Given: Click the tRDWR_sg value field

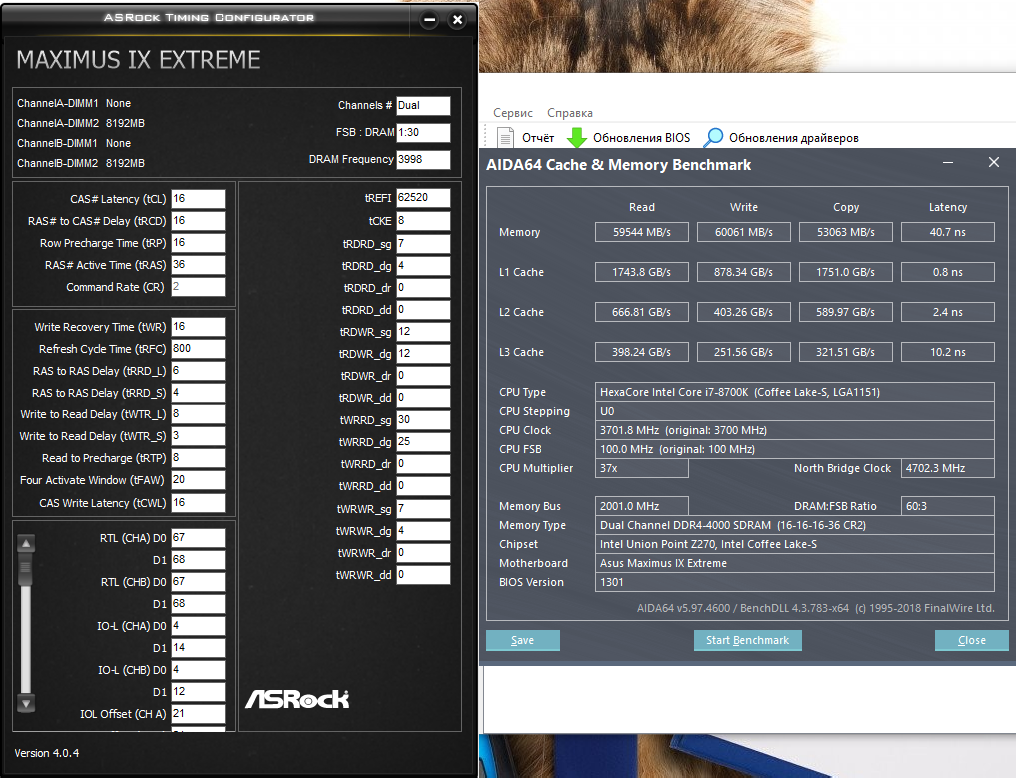Looking at the screenshot, I should pos(423,332).
